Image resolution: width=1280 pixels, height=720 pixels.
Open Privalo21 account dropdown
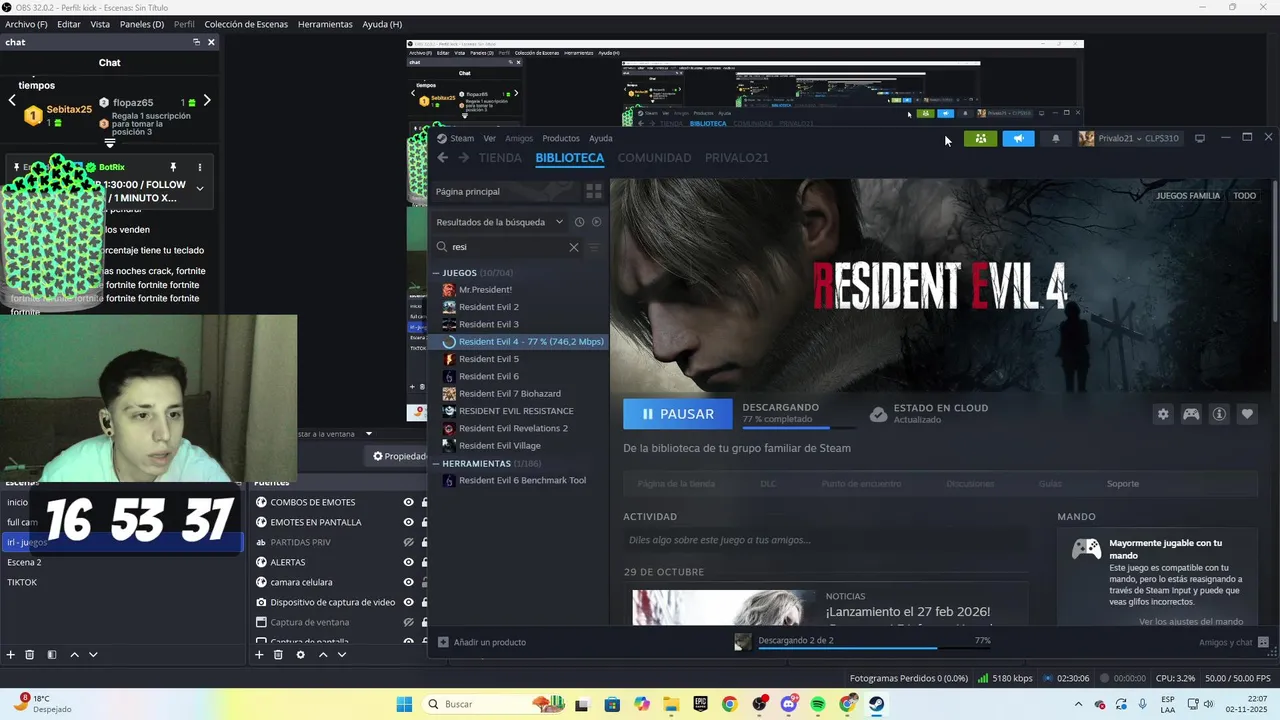(1129, 139)
